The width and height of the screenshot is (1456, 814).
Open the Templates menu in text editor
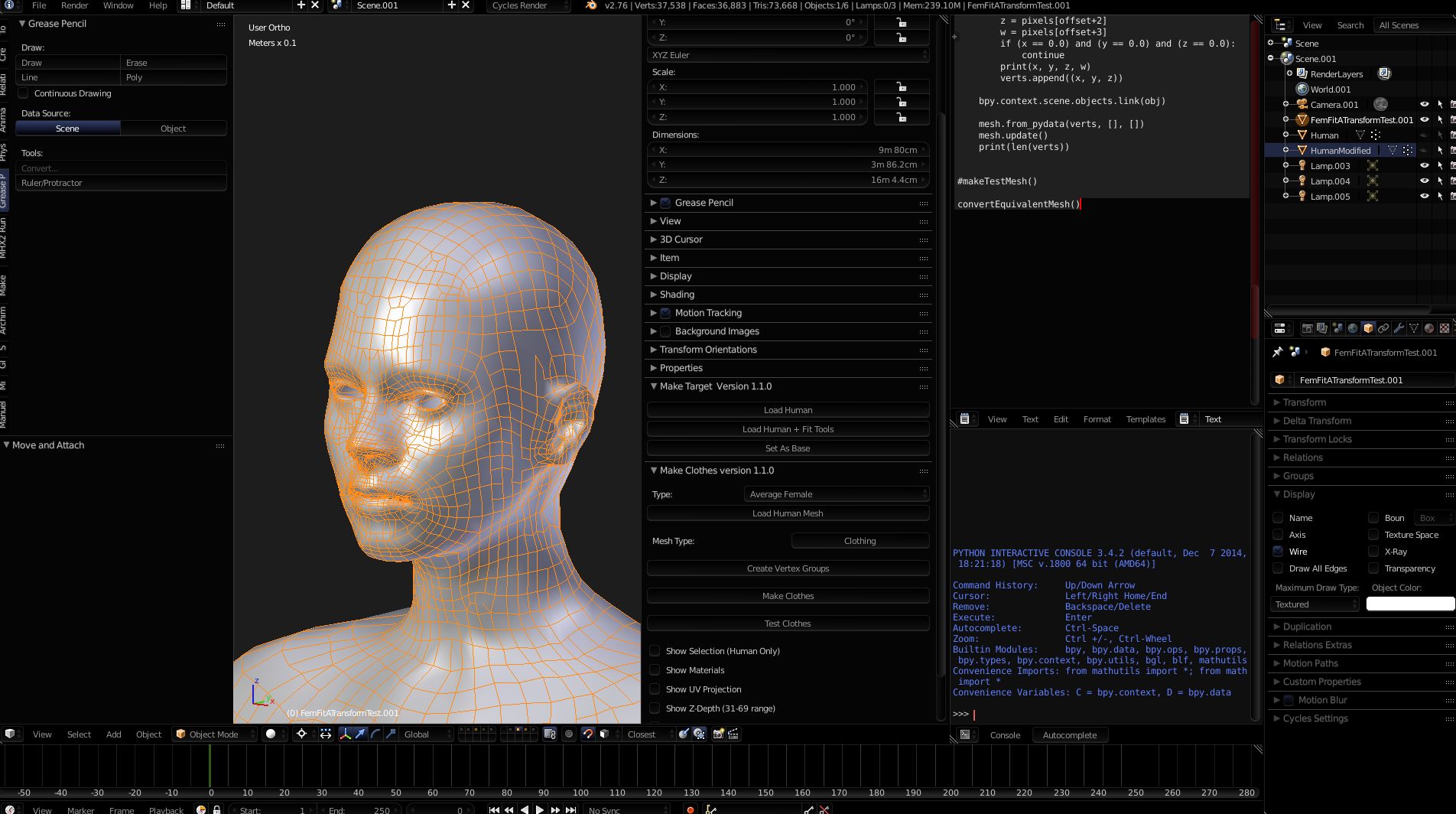coord(1146,419)
